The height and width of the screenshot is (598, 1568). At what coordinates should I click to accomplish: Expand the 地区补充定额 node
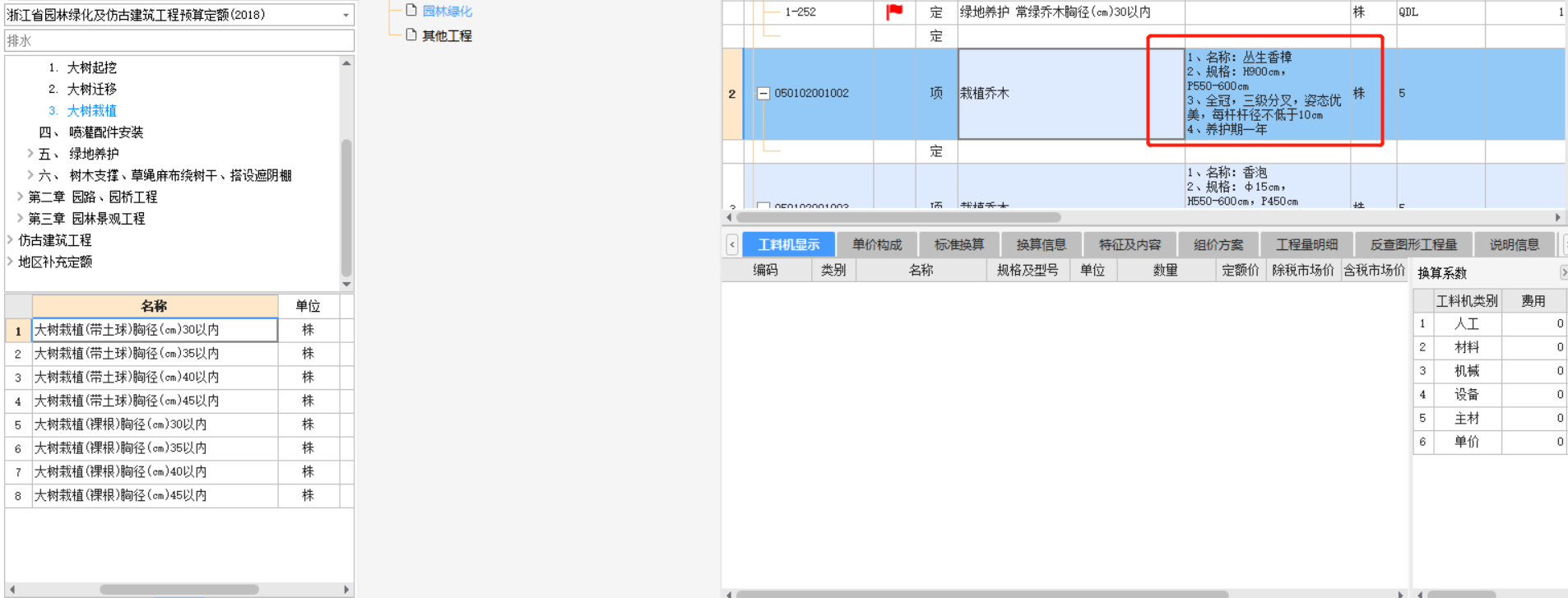point(10,261)
